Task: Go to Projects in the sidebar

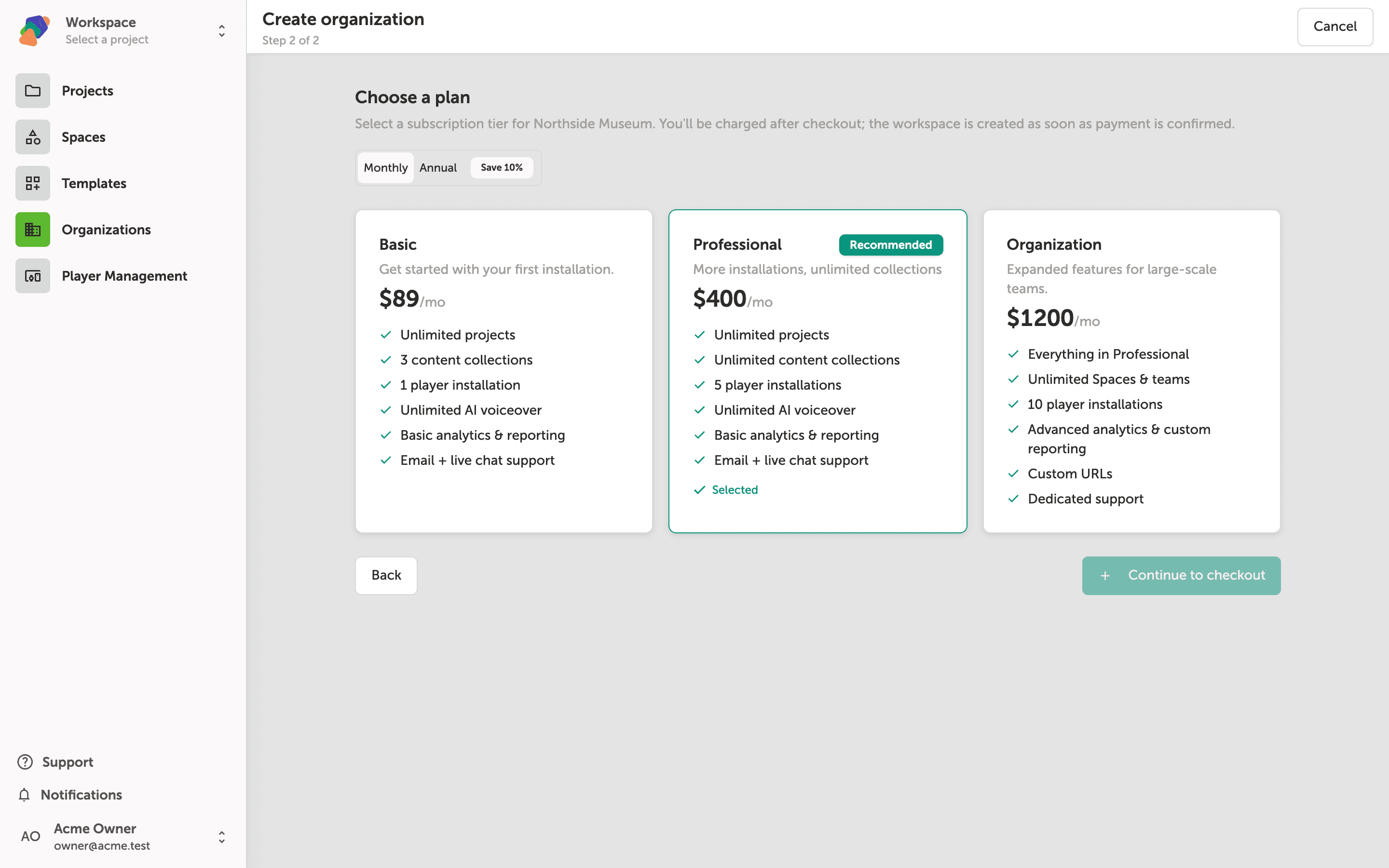Action: click(x=123, y=91)
